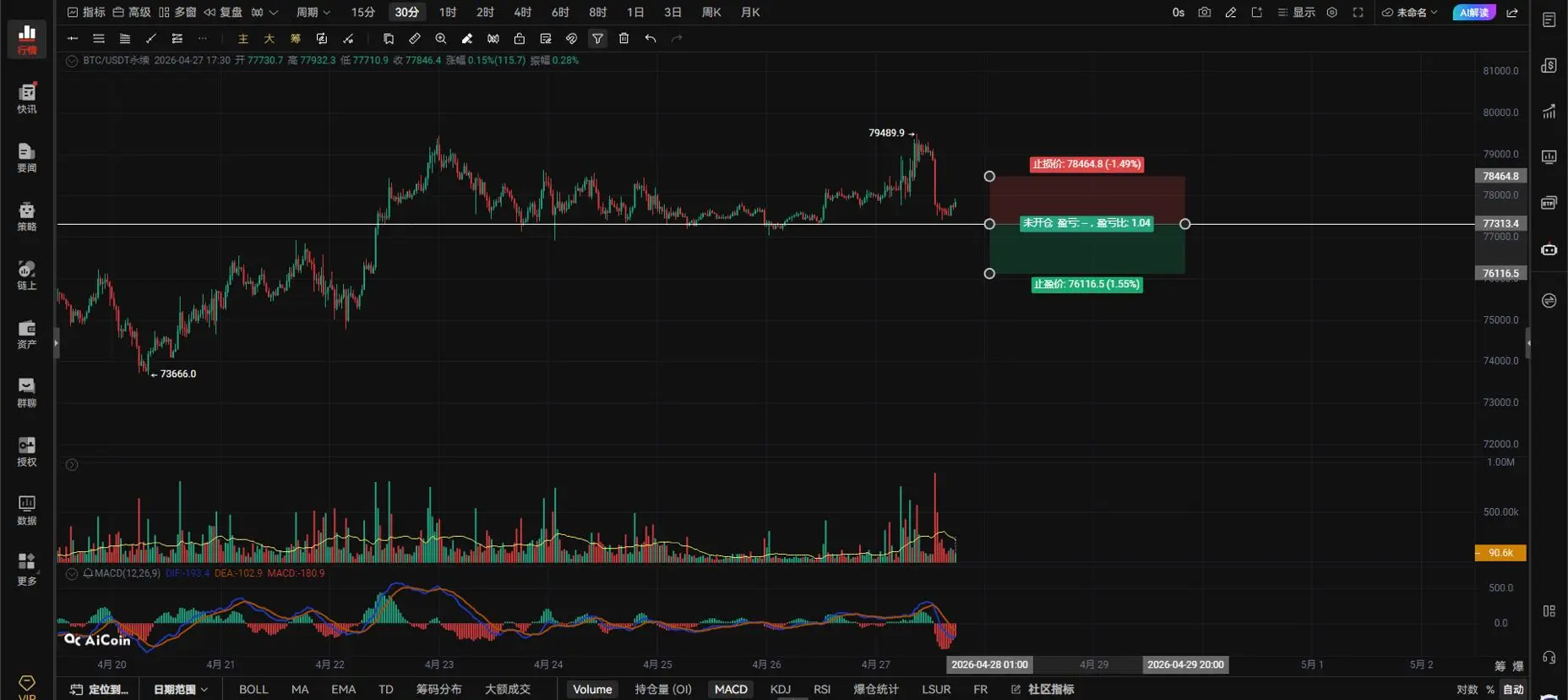Screen dimensions: 1568x700
Task: Toggle the EMA indicator
Action: (x=343, y=689)
